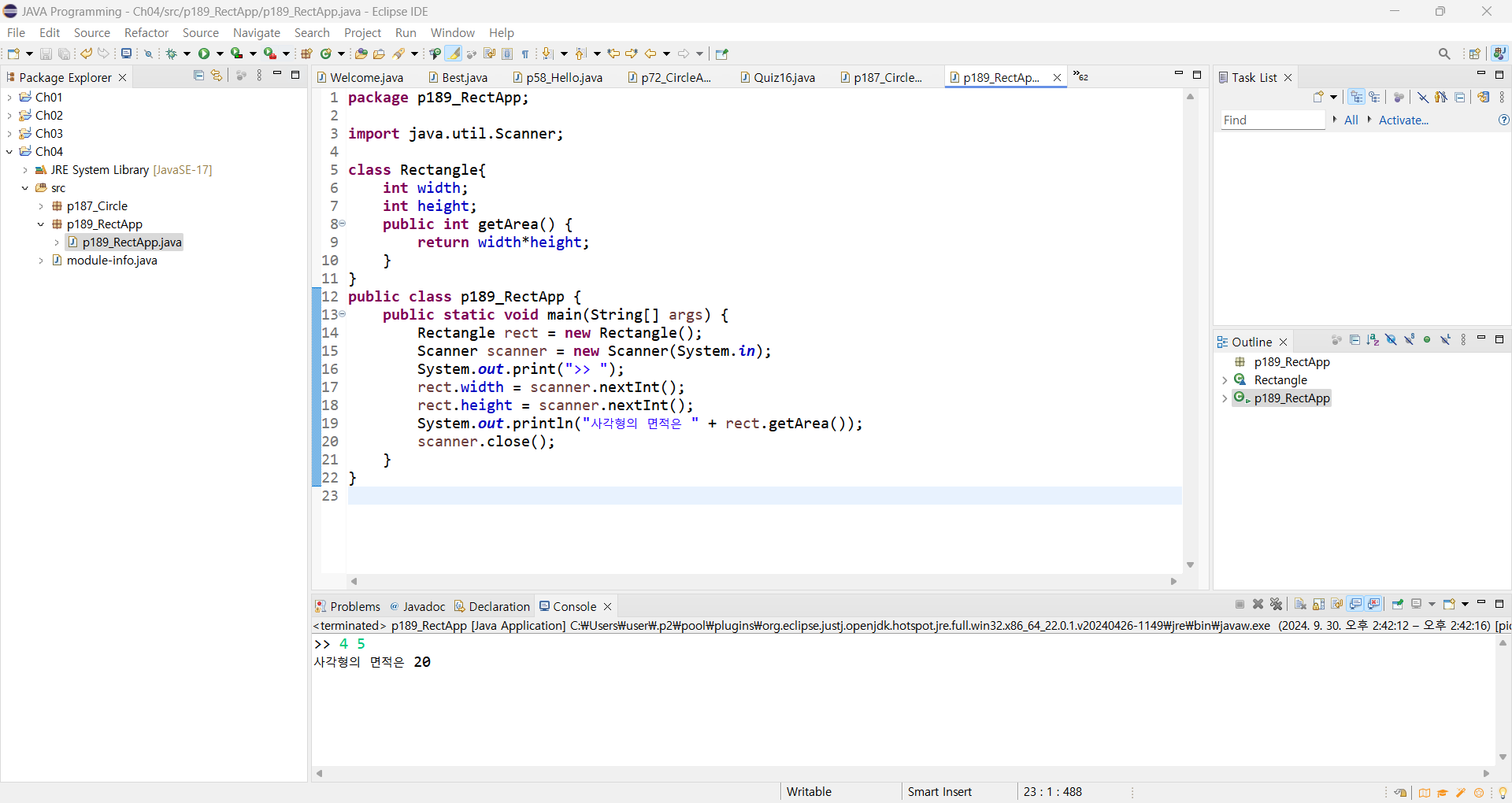Viewport: 1512px width, 803px height.
Task: Click the New file toolbar icon
Action: pos(13,54)
